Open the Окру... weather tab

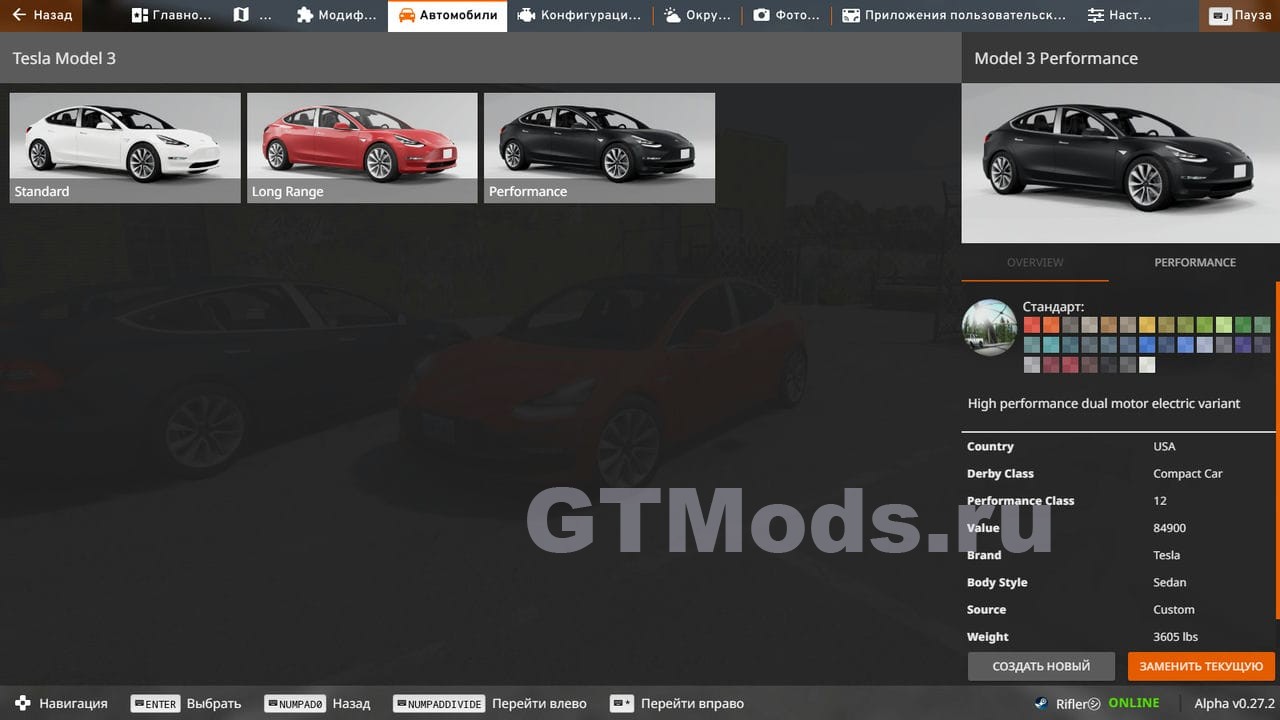tap(696, 15)
